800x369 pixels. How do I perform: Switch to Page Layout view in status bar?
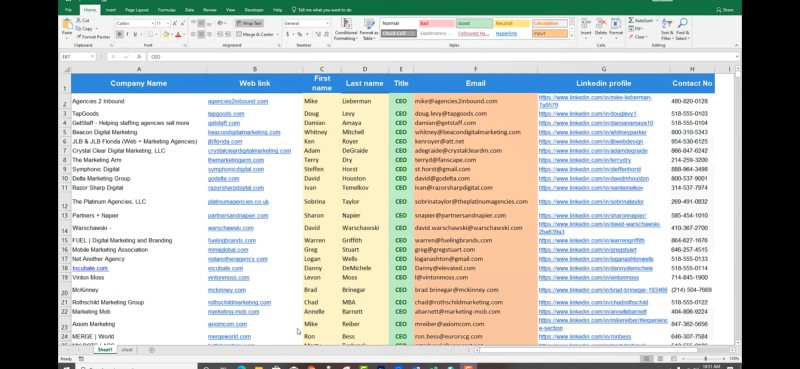(660, 359)
